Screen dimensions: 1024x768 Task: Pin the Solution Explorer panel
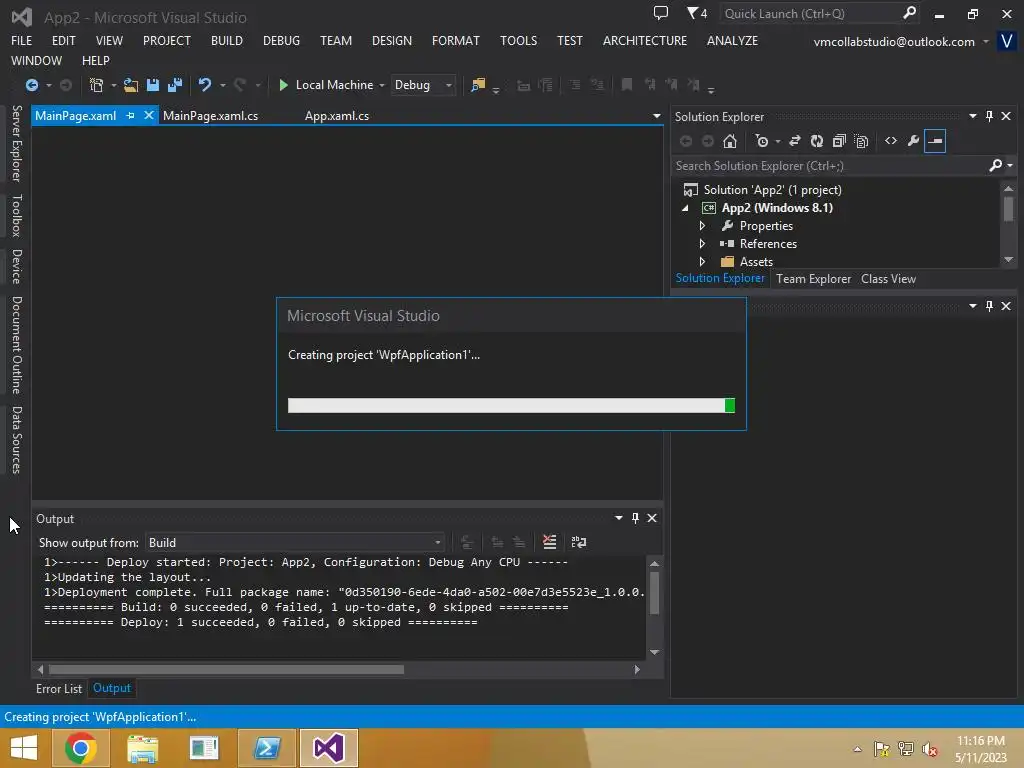point(989,116)
